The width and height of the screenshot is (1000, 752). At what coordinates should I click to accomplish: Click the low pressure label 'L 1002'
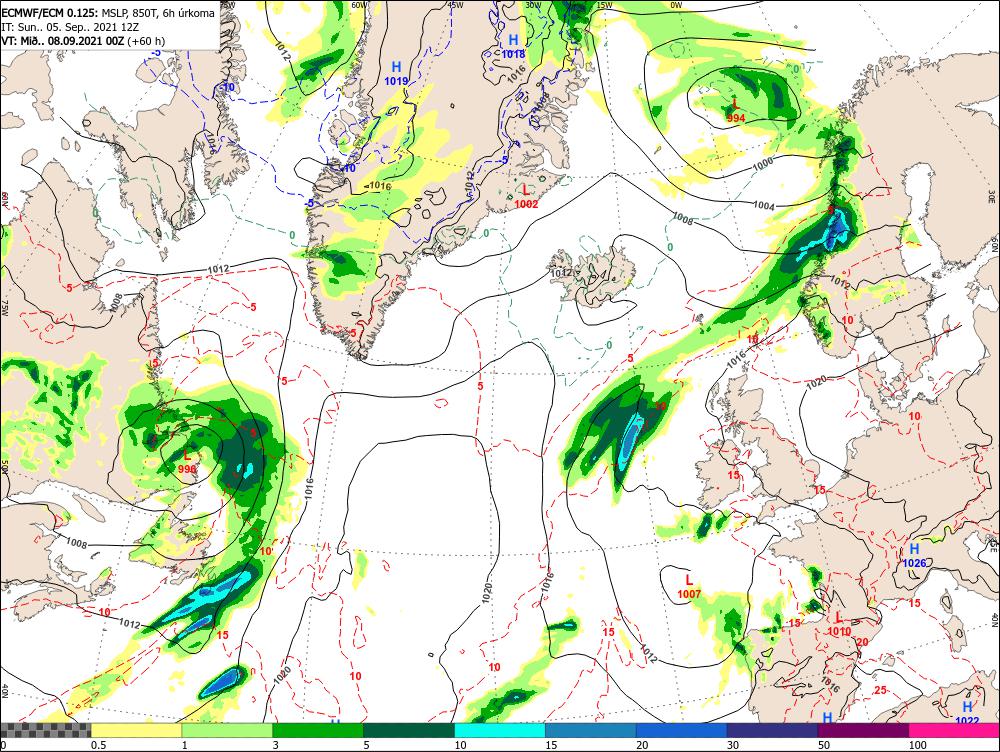526,196
